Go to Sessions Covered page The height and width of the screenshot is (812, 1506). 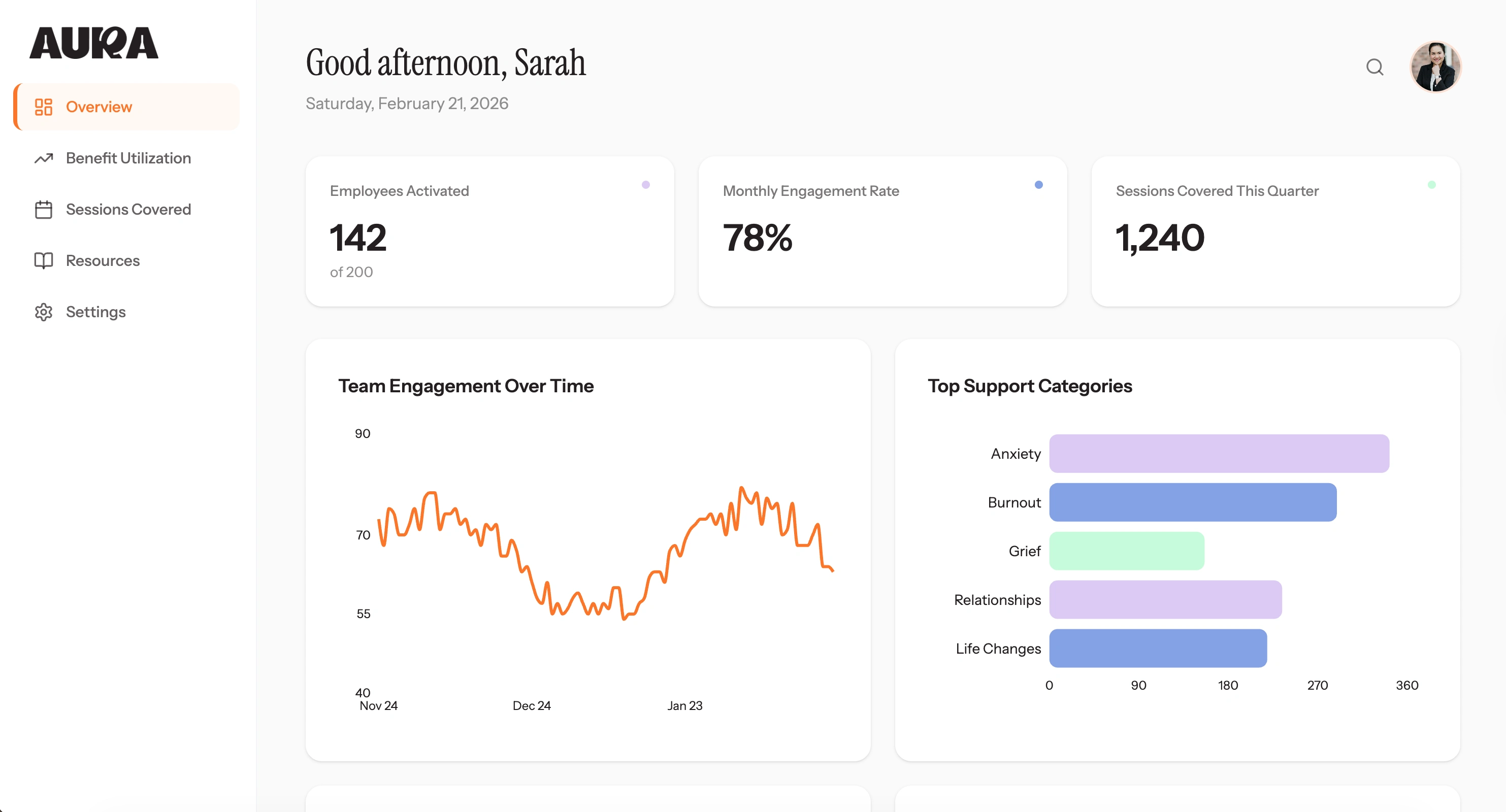[128, 210]
